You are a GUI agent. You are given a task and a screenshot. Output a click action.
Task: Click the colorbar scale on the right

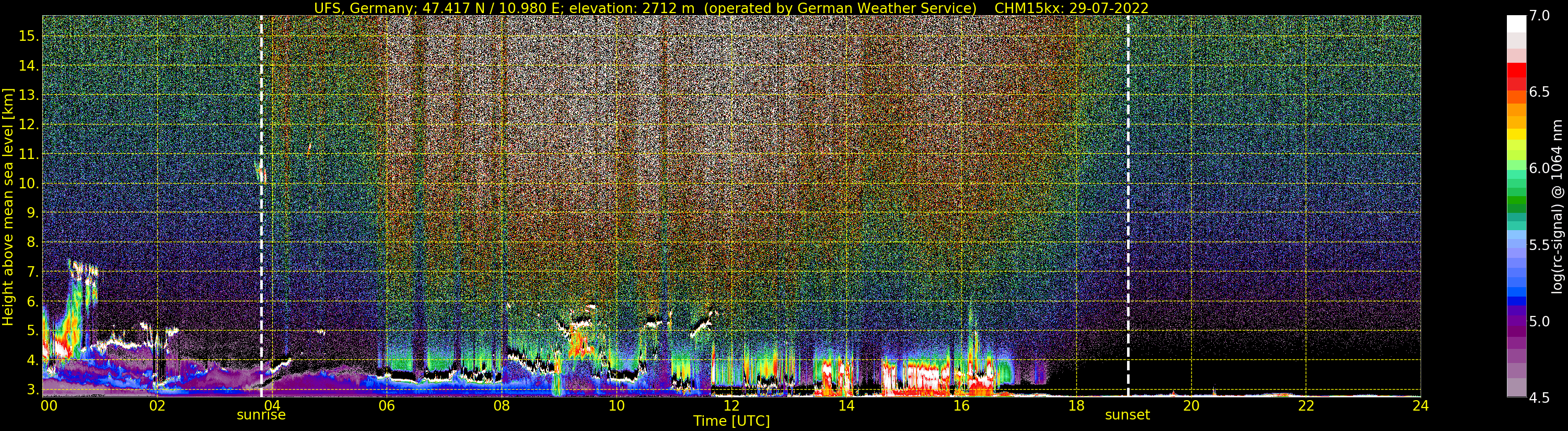pyautogui.click(x=1516, y=206)
